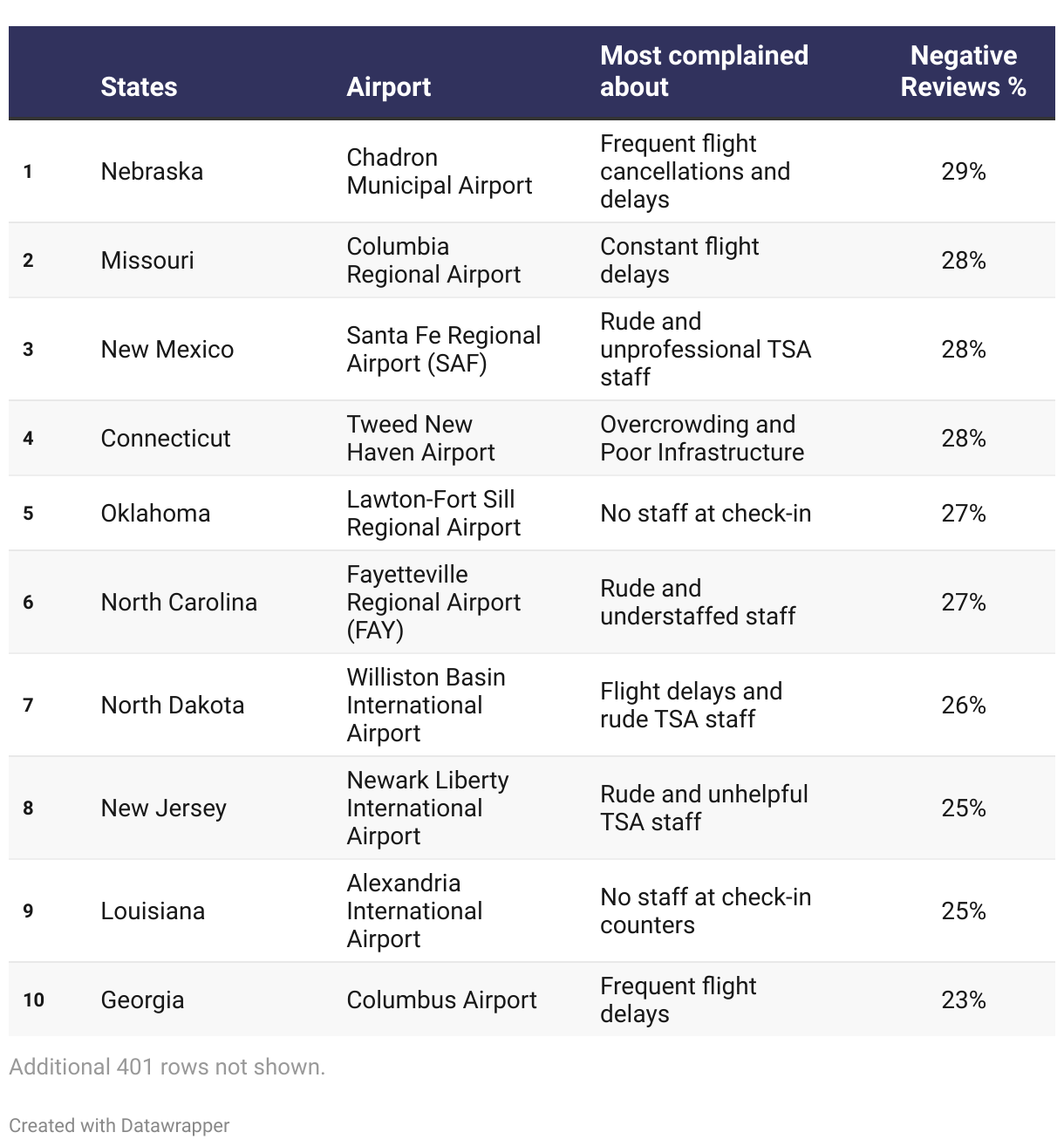Click the 'Negative Reviews %' column header
Screen dimensions: 1064x1146
pyautogui.click(x=963, y=72)
